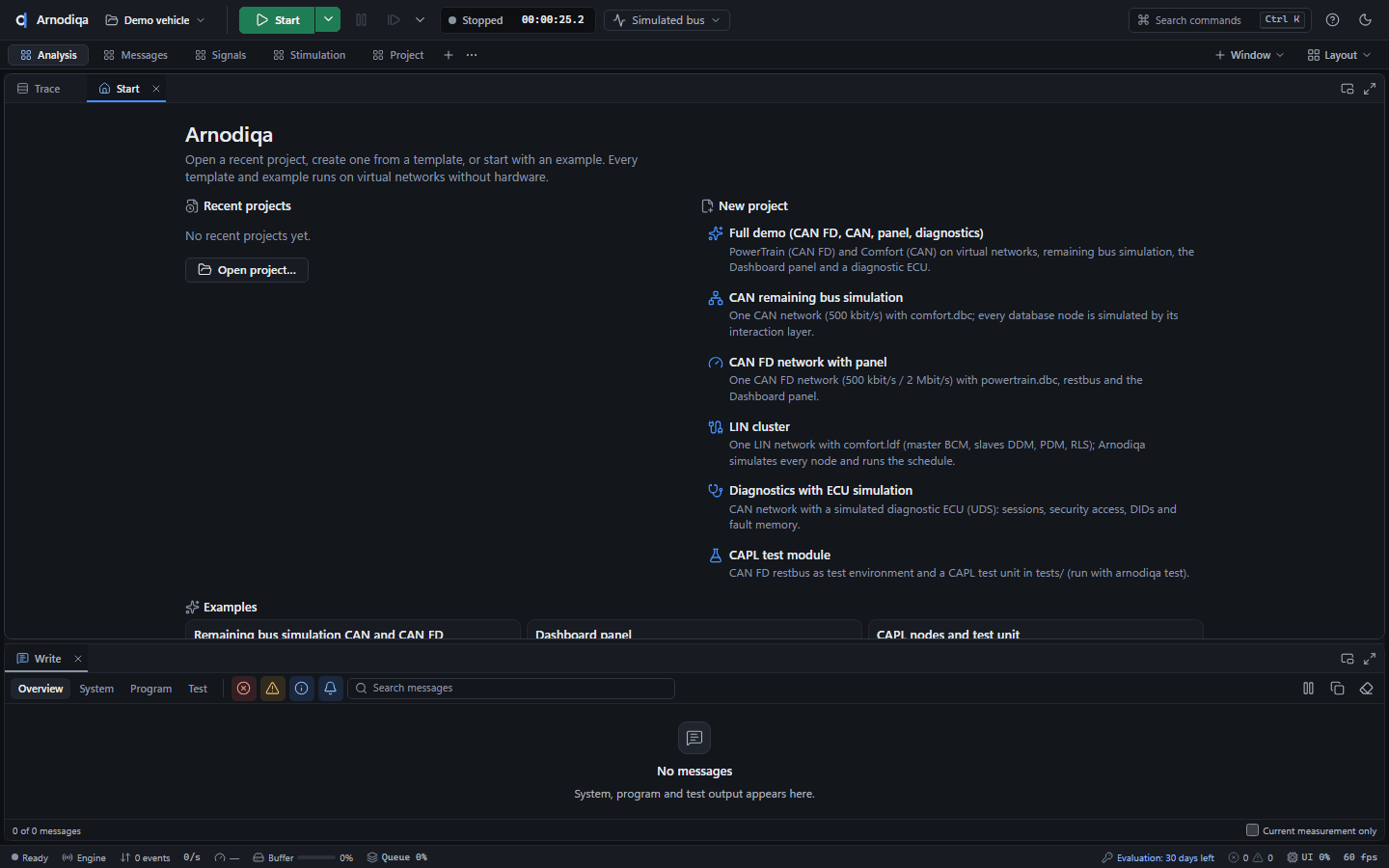Image resolution: width=1389 pixels, height=868 pixels.
Task: Open the Layout dropdown menu
Action: pos(1339,55)
